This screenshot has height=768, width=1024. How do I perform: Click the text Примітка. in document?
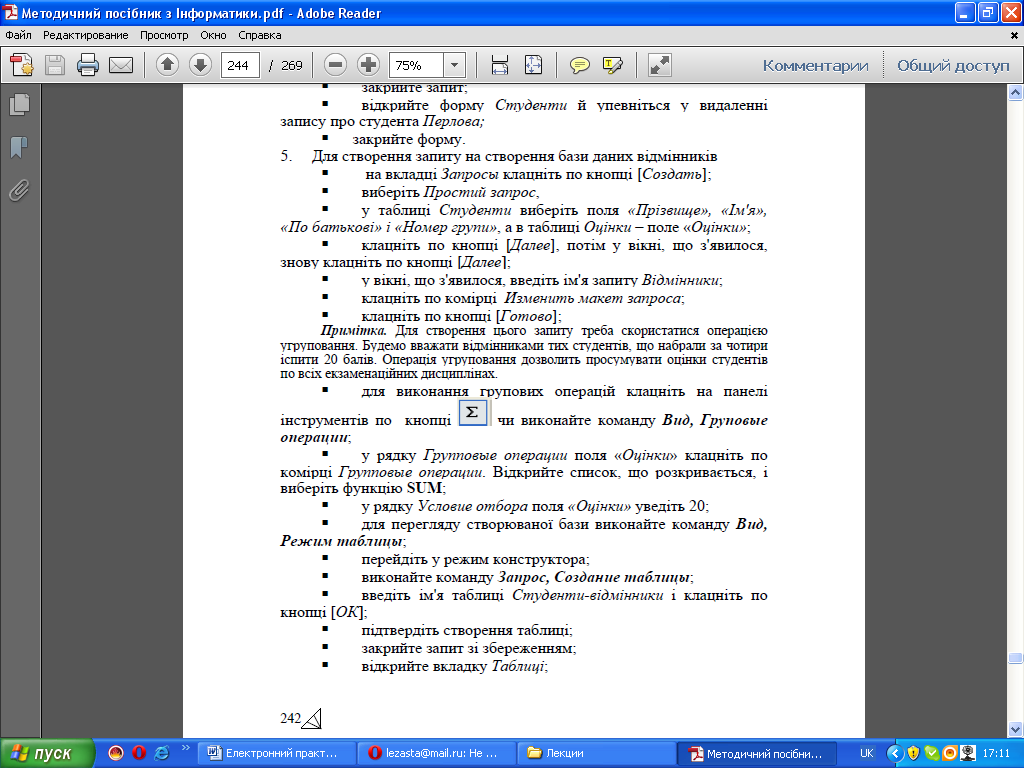click(x=353, y=330)
